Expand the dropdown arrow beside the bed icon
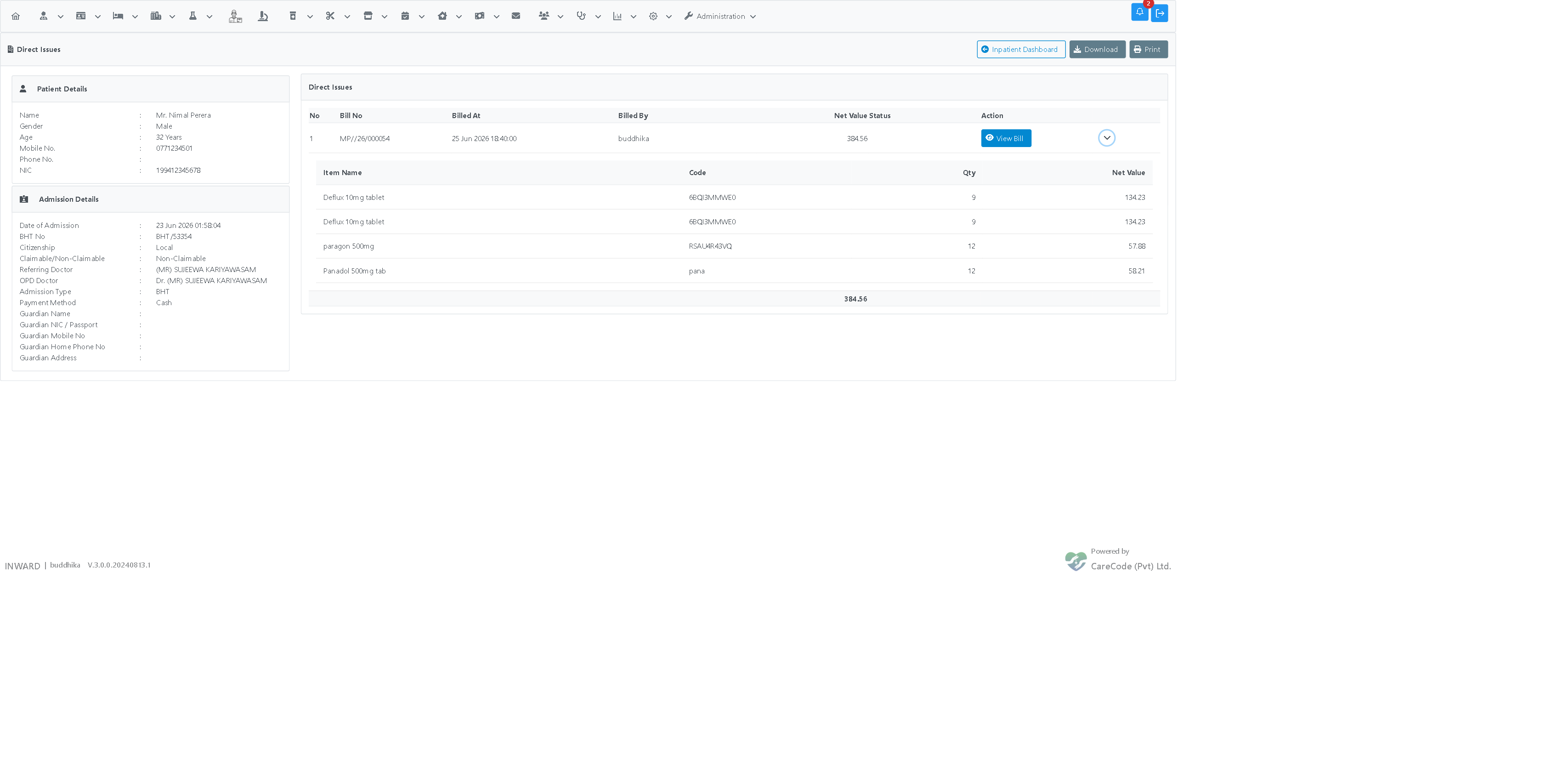 (135, 17)
